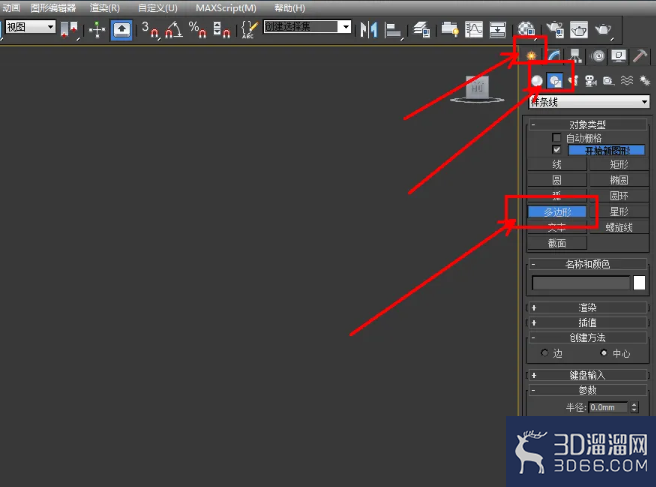Open the 渲染(R) menu

pyautogui.click(x=105, y=8)
